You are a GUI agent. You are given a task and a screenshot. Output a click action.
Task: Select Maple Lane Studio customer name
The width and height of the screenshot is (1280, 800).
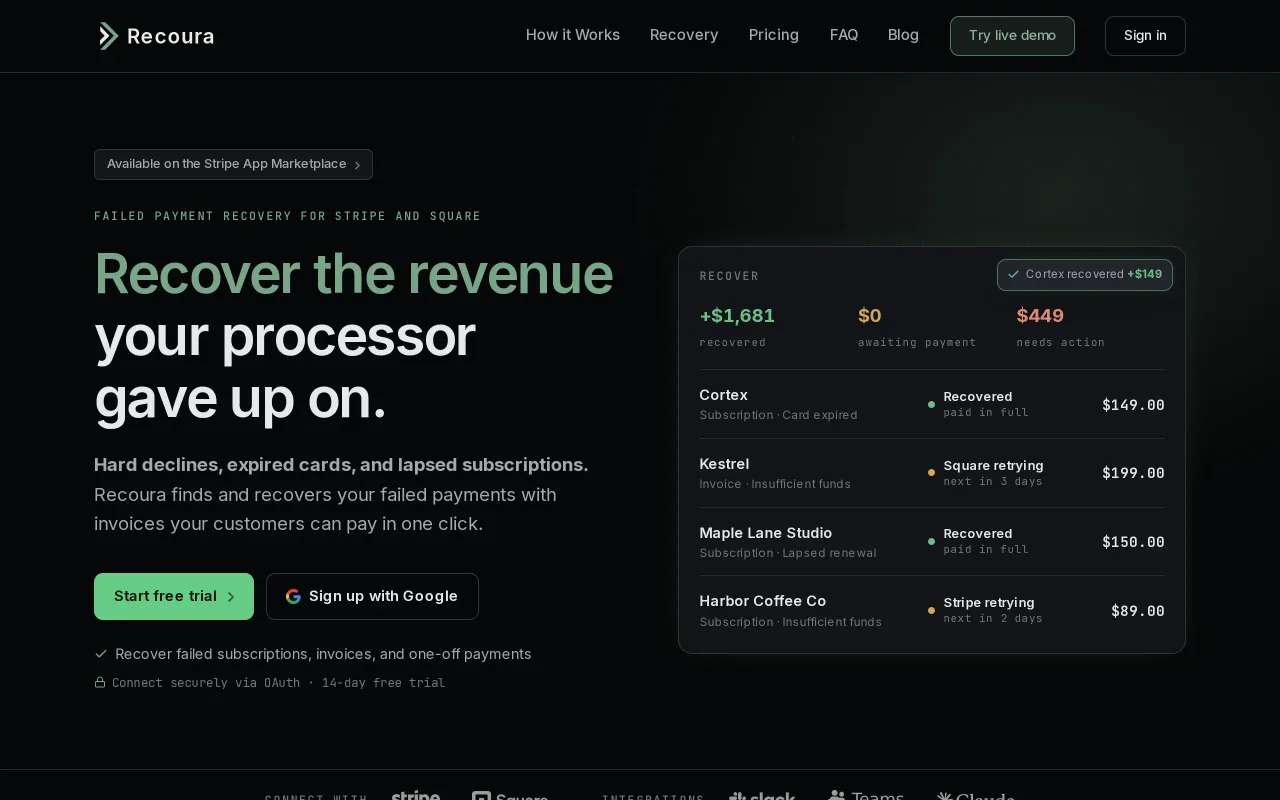point(765,533)
